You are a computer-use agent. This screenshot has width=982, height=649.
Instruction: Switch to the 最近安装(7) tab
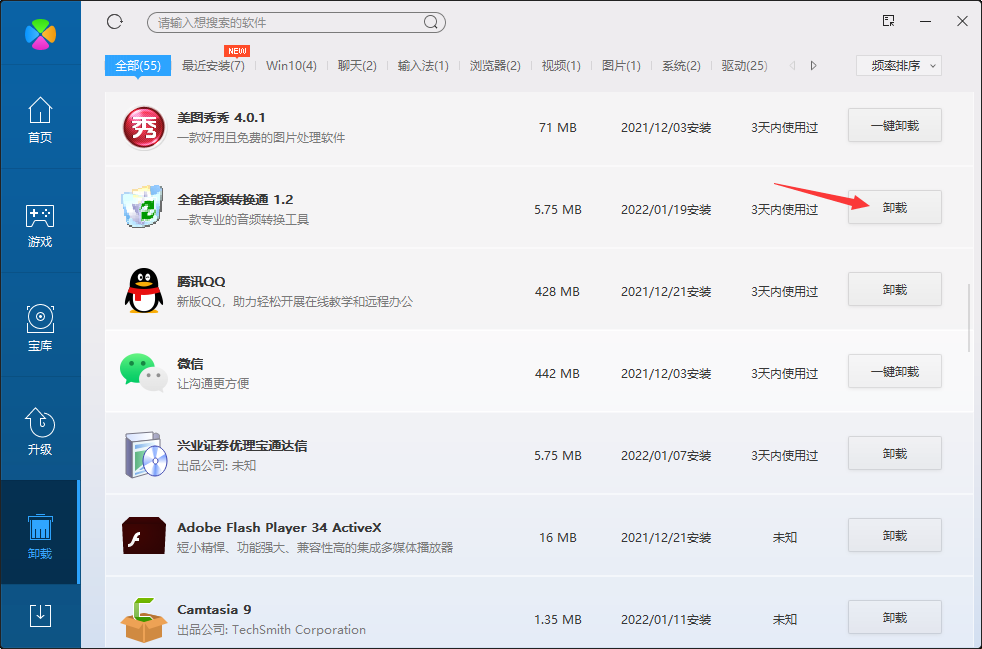[x=213, y=66]
